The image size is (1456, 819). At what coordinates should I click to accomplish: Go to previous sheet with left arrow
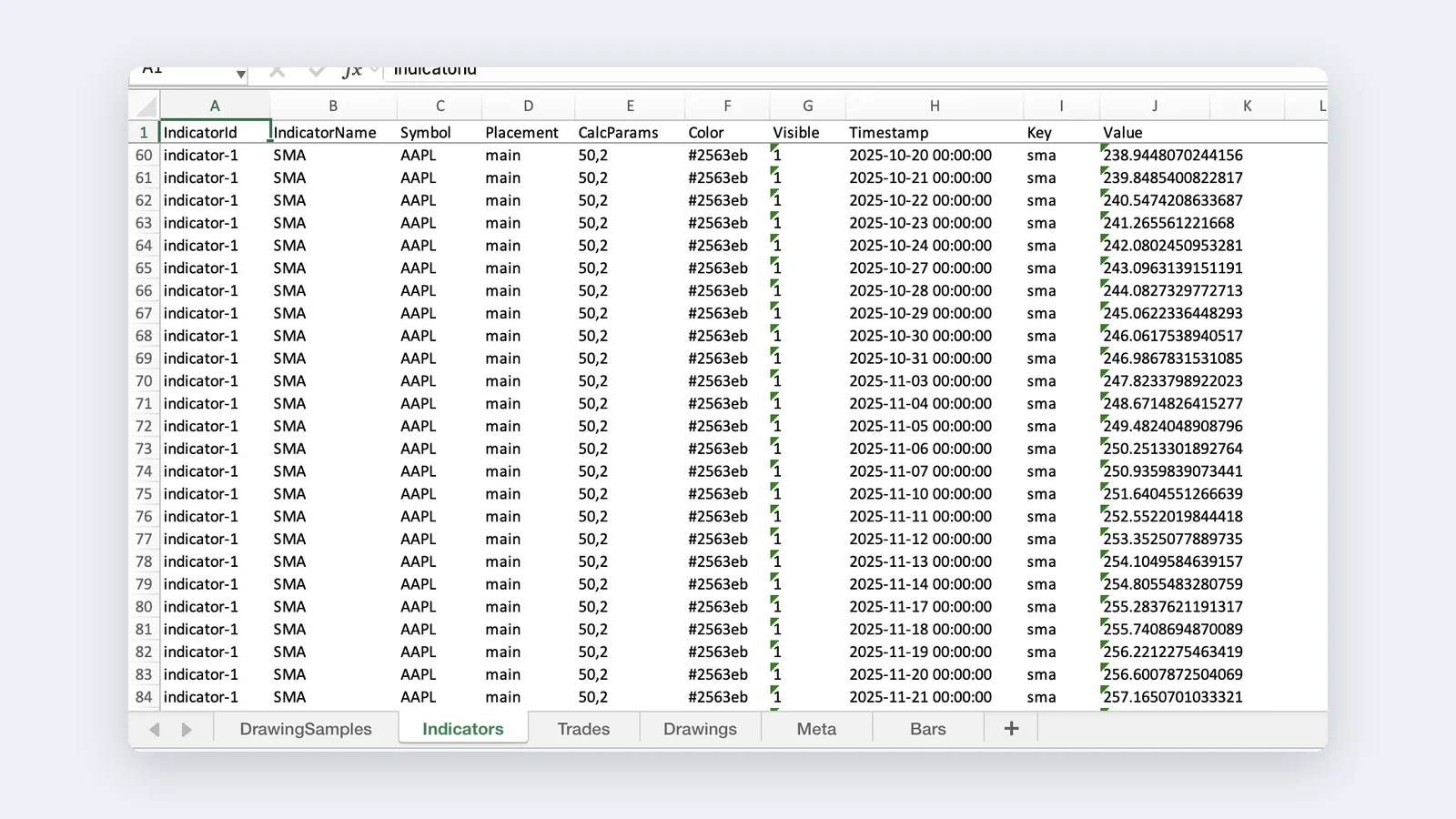155,730
